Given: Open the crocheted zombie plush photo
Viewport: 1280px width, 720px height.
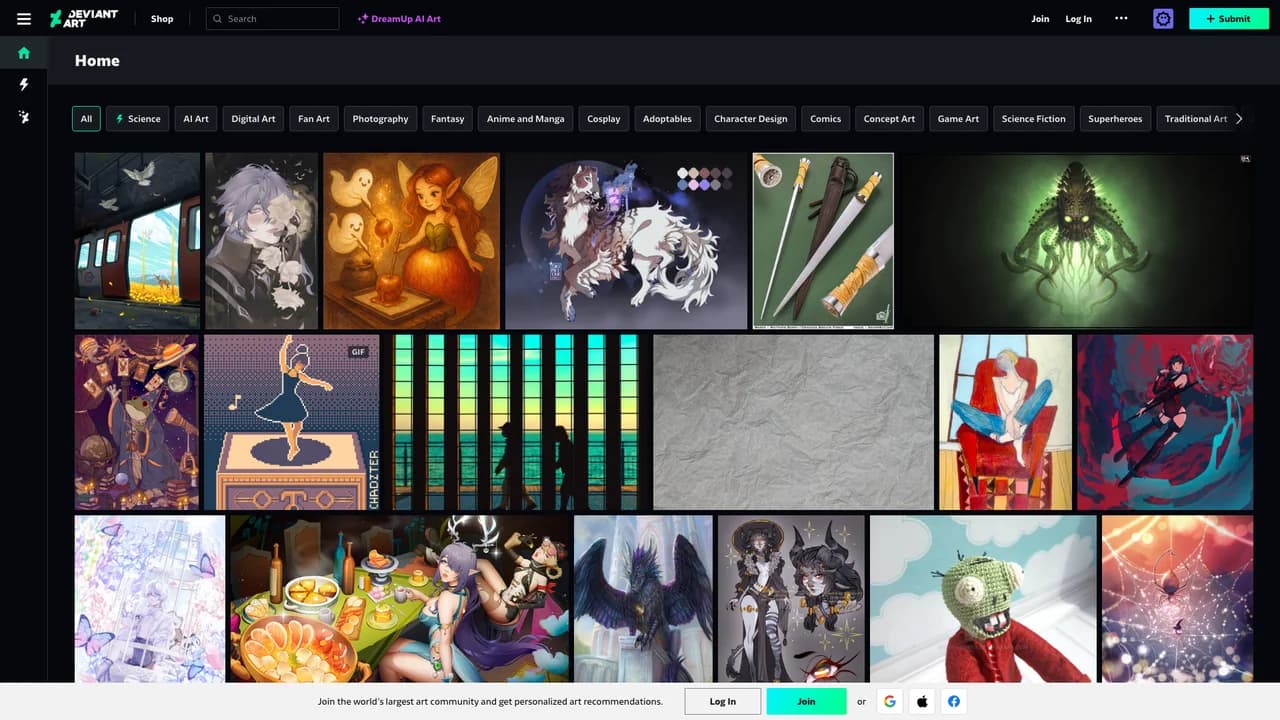Looking at the screenshot, I should pyautogui.click(x=983, y=598).
